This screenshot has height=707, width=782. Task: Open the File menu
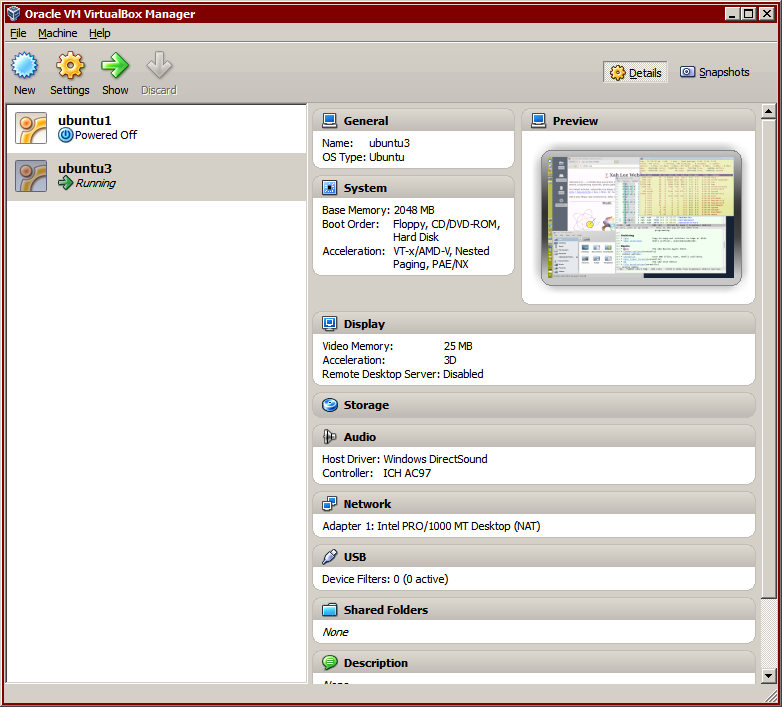[18, 33]
